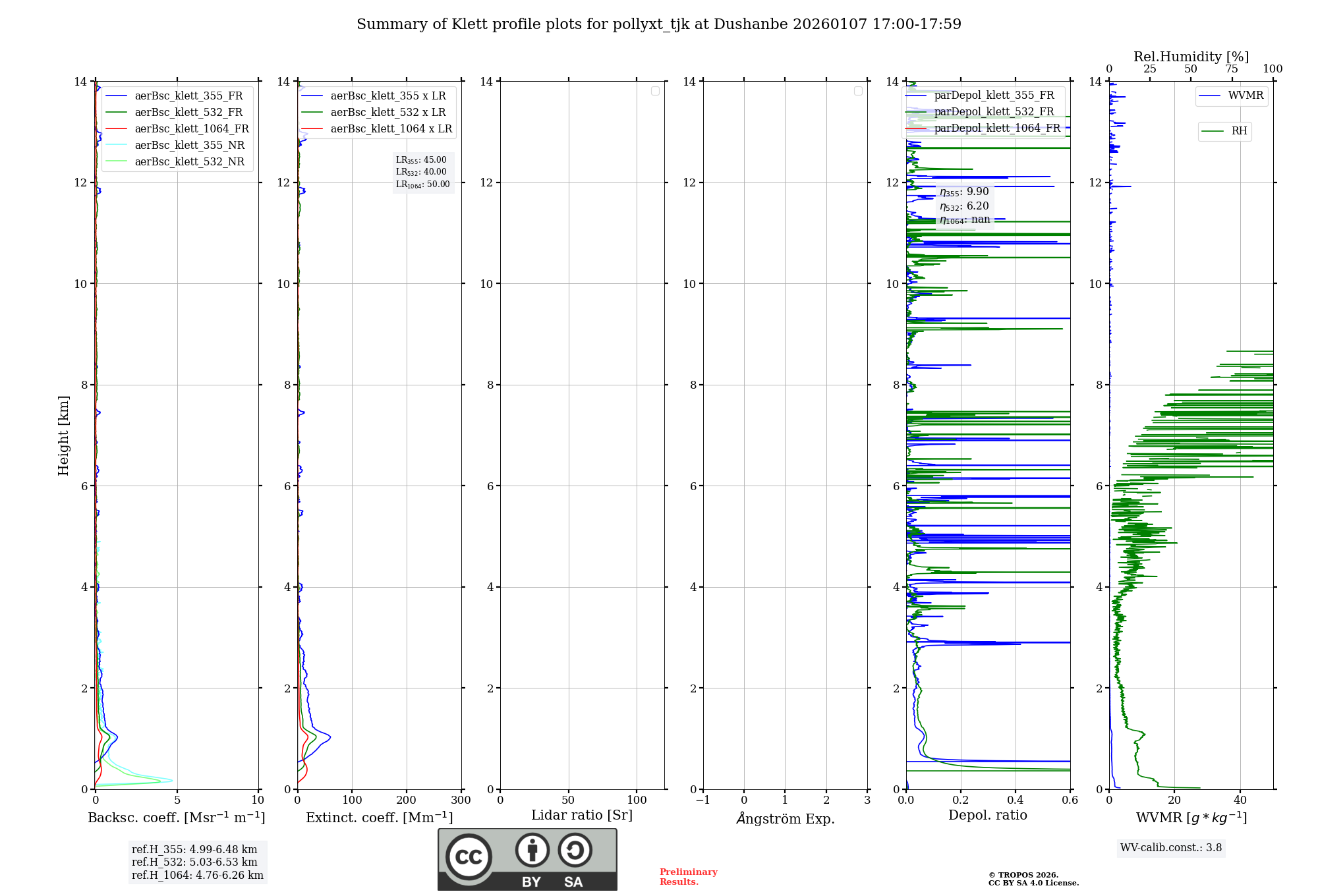This screenshot has height=896, width=1318.
Task: Click the LR532: 40.00 annotation box
Action: pos(421,172)
